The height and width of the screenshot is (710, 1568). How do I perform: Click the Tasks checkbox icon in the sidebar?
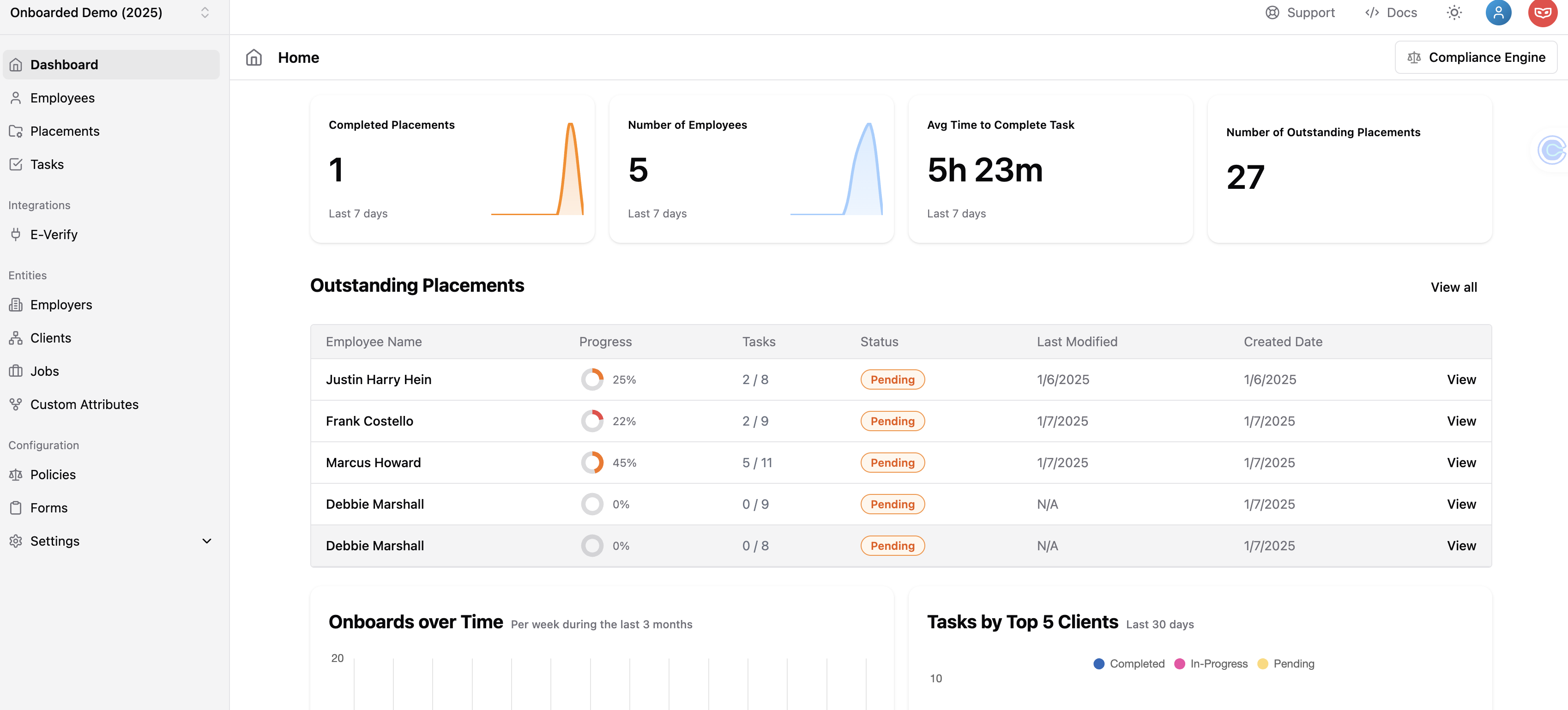(16, 164)
